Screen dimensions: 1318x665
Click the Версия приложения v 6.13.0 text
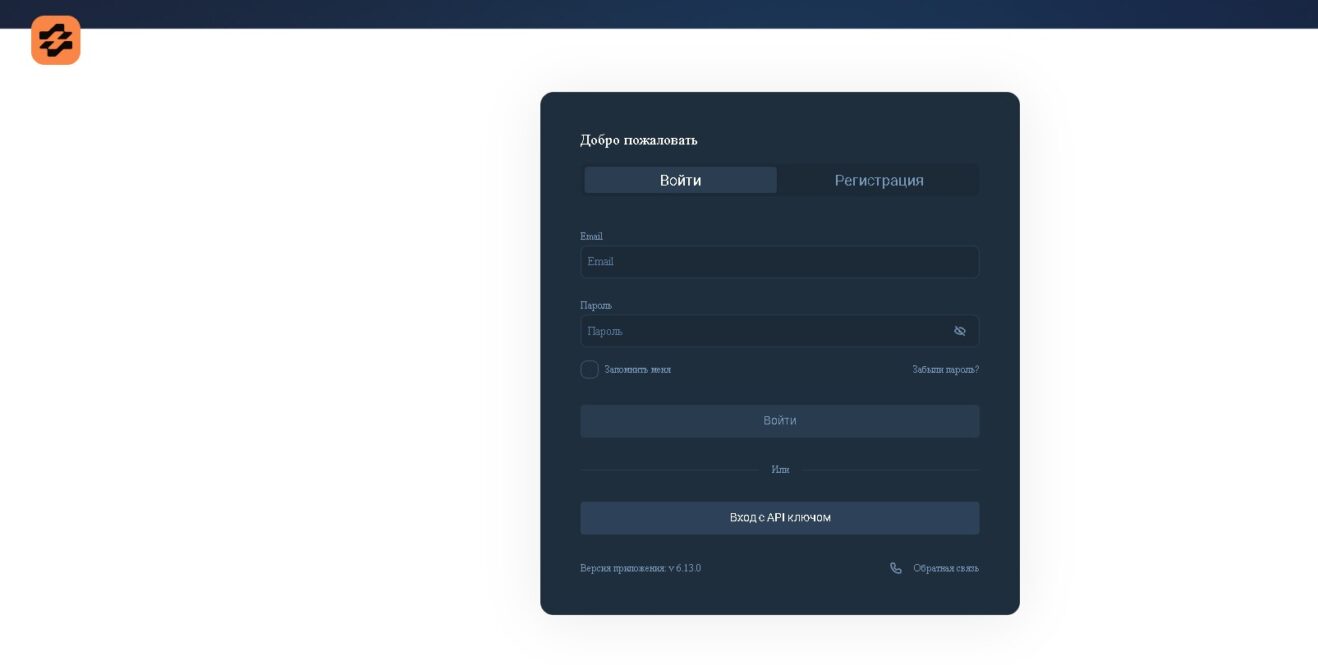(640, 568)
